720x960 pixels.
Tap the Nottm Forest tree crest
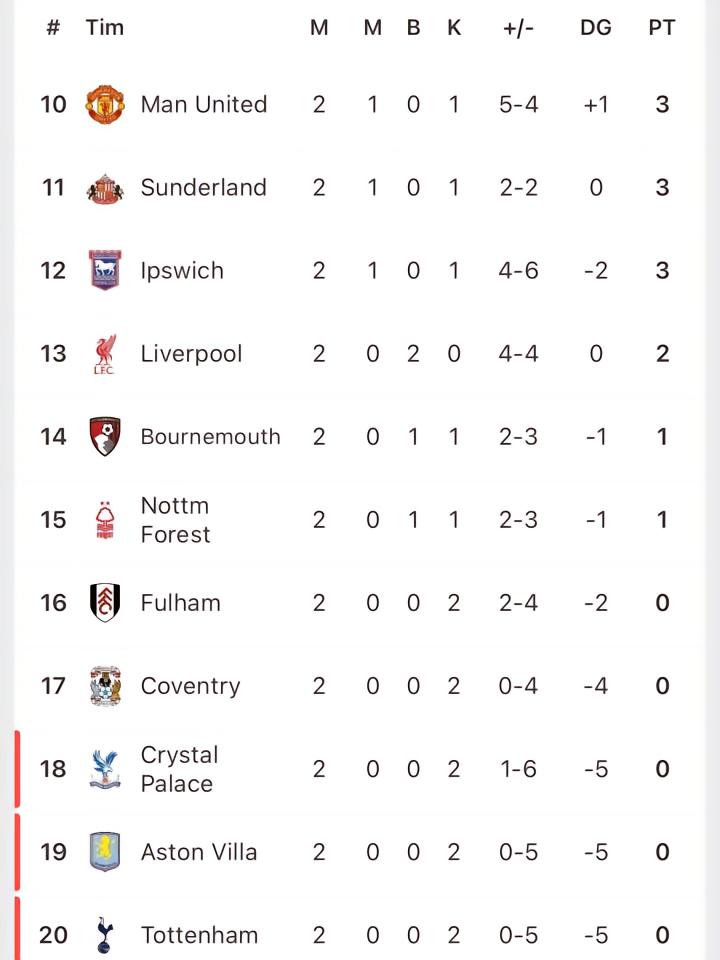tap(105, 520)
